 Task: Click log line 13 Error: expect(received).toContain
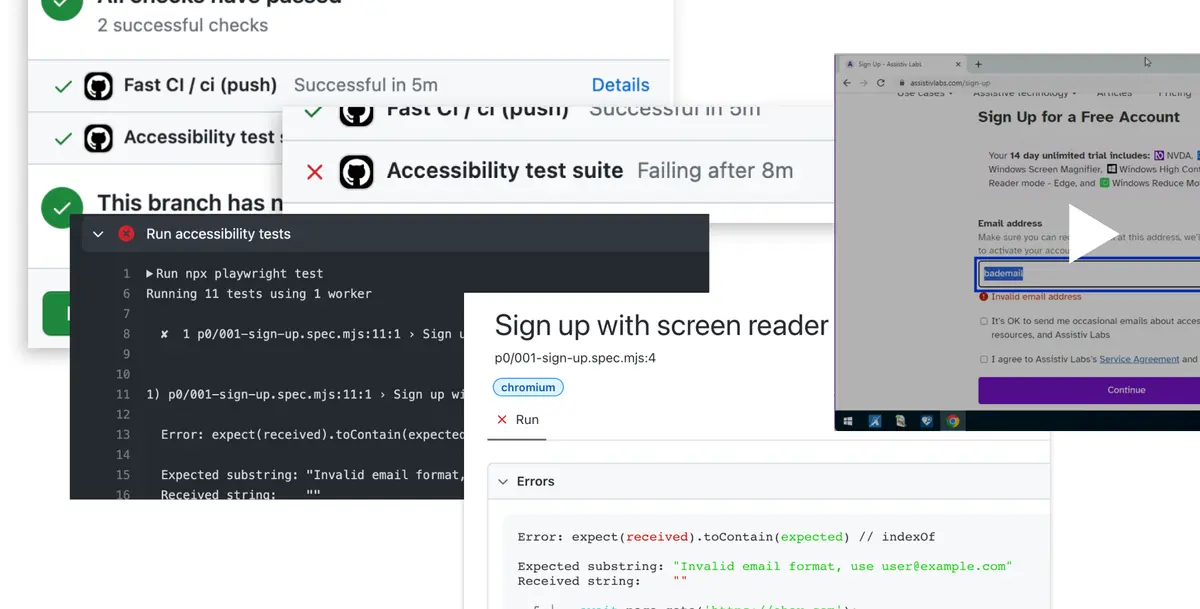point(313,435)
